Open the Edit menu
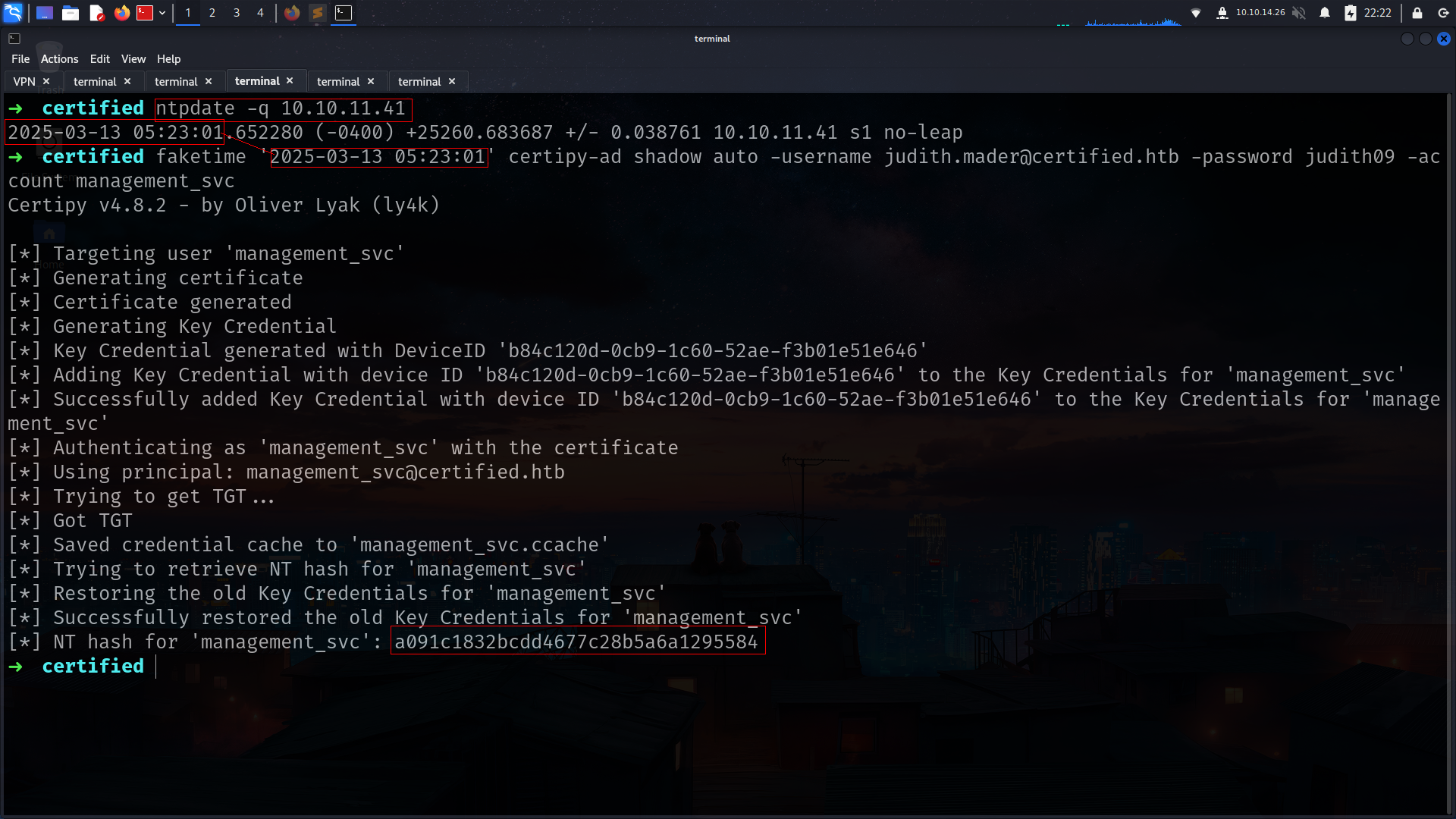The image size is (1456, 819). pyautogui.click(x=99, y=59)
